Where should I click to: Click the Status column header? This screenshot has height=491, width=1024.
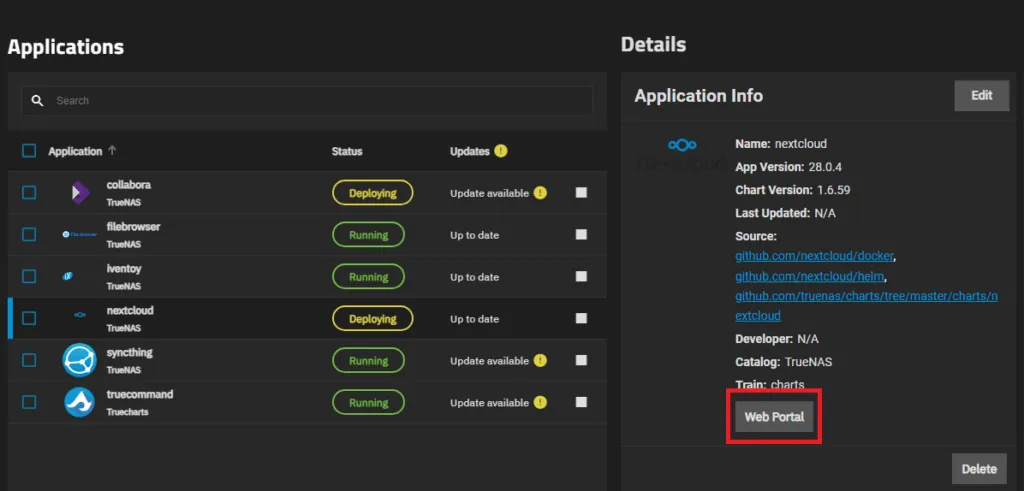(347, 151)
